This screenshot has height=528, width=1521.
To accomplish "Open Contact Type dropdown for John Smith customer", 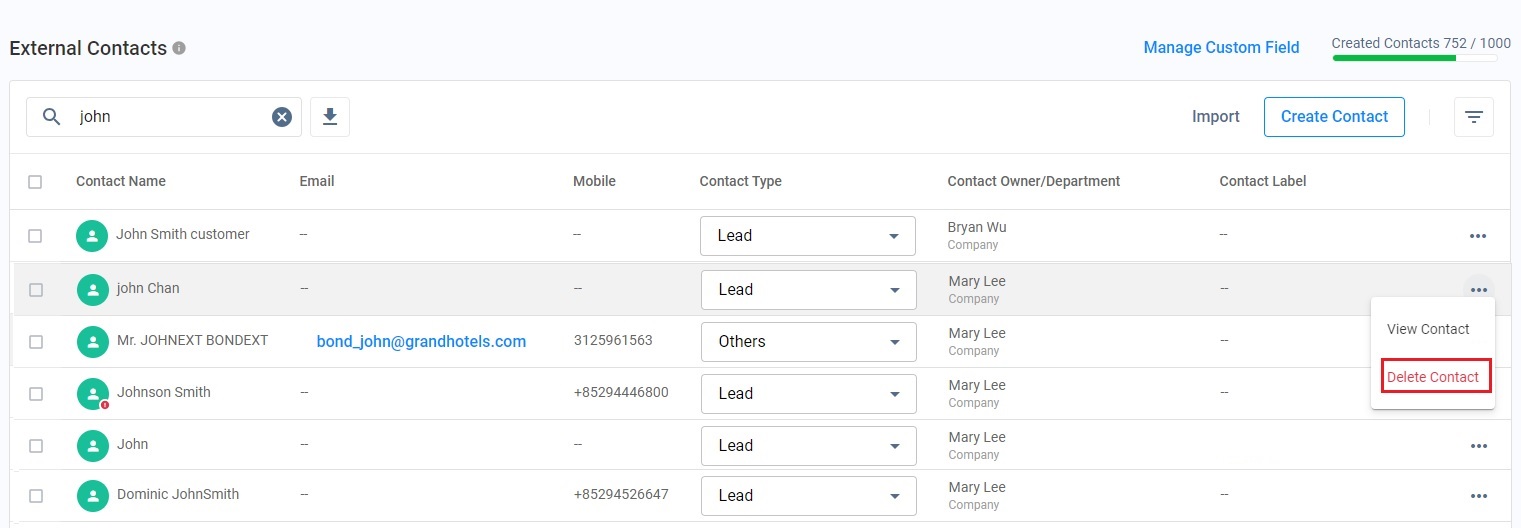I will 807,236.
